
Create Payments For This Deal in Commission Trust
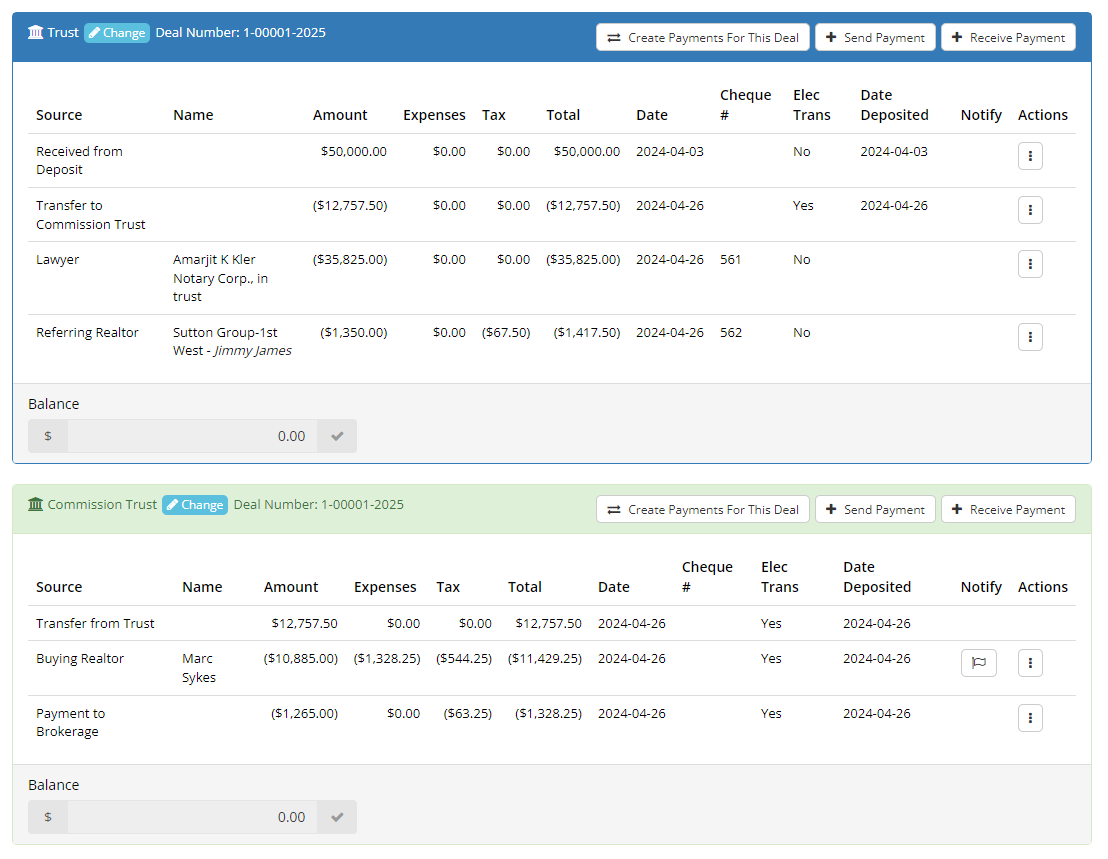click(x=702, y=509)
